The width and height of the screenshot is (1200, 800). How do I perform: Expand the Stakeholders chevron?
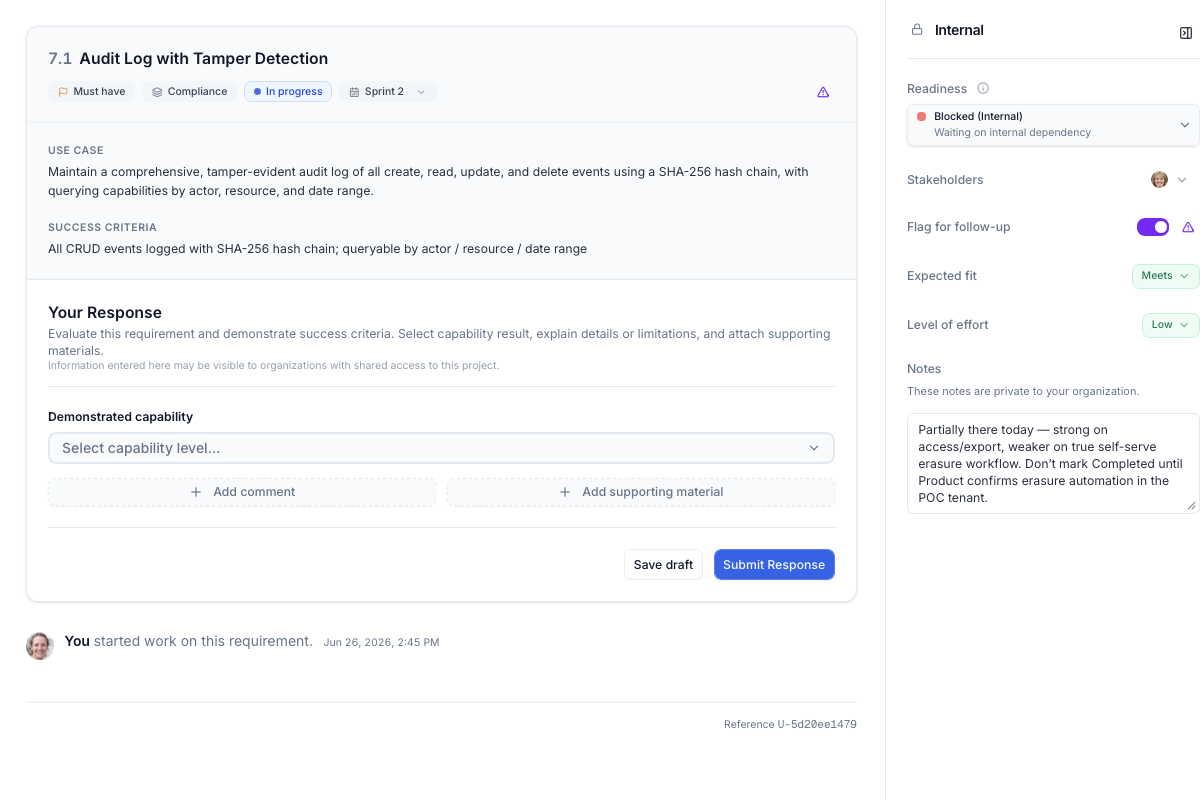[1181, 180]
